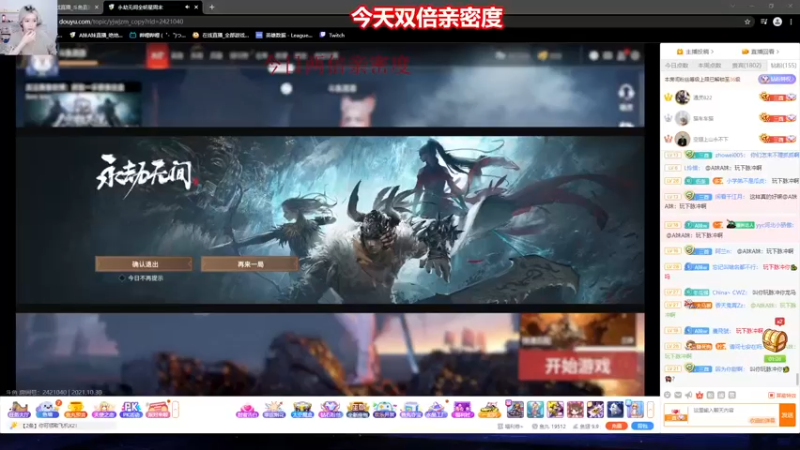Switch to the 钻粉(155) tab
800x450 pixels.
coord(783,65)
